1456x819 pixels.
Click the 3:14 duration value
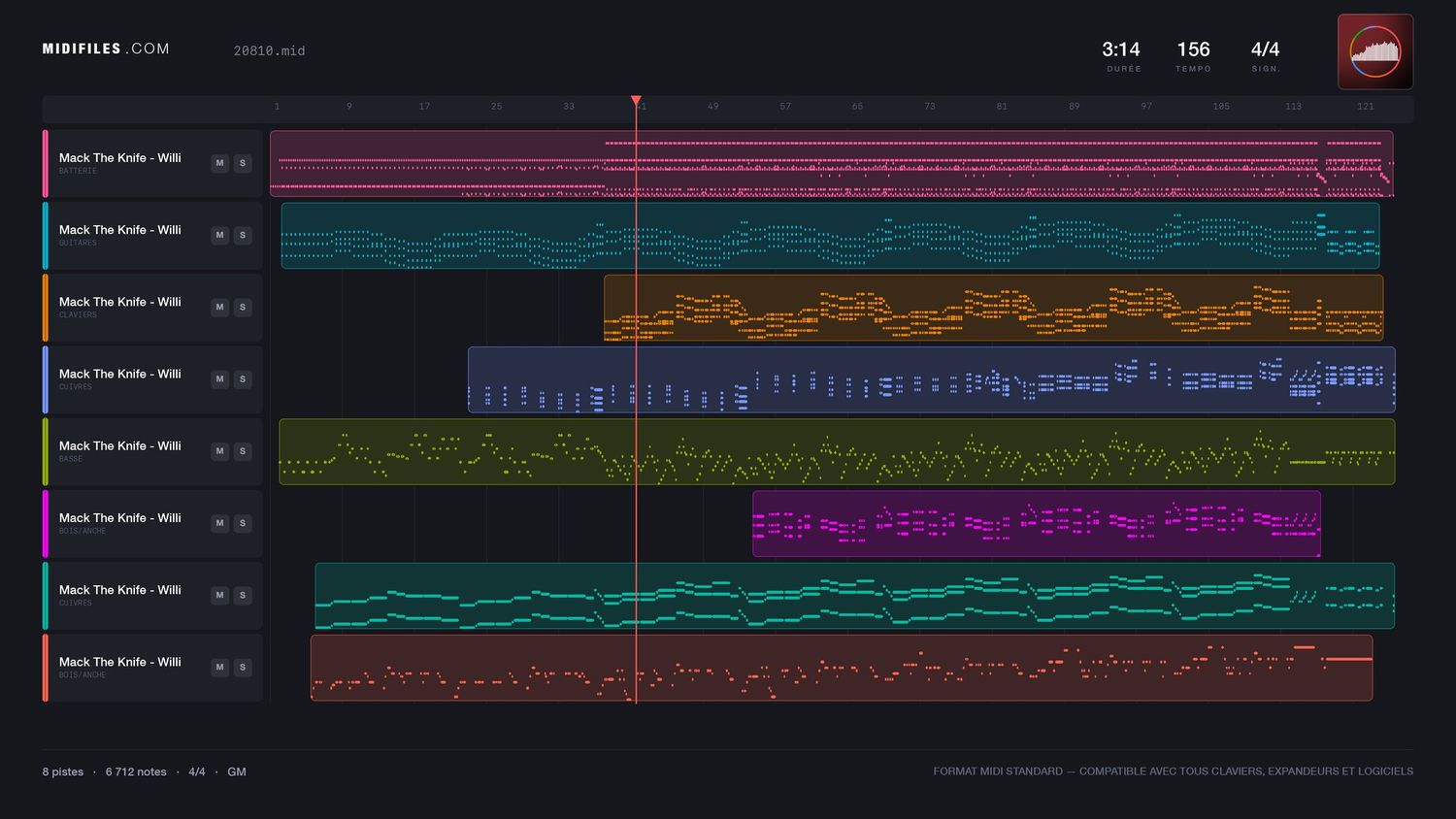(x=1121, y=49)
